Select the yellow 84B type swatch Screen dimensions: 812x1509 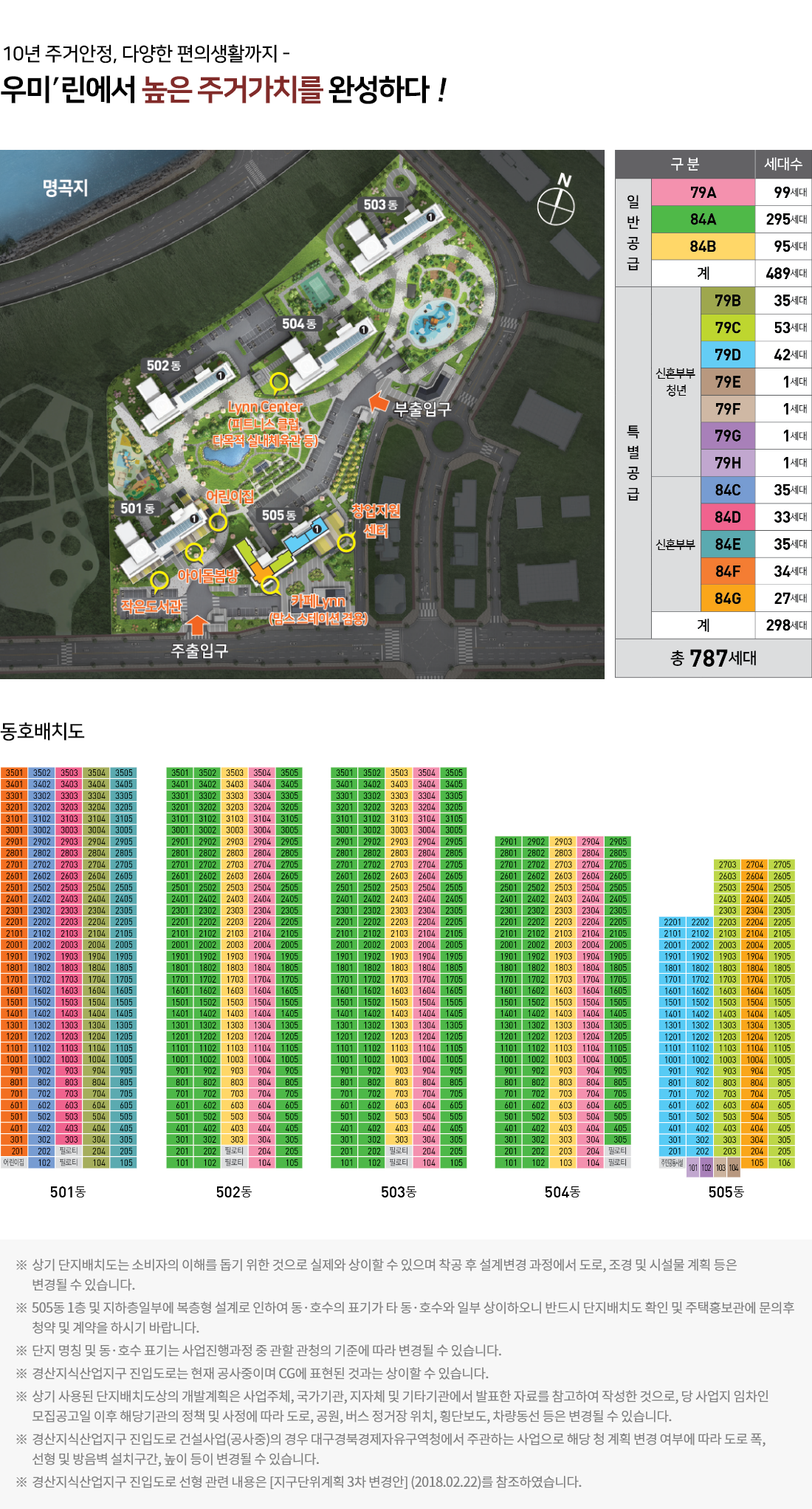point(703,247)
